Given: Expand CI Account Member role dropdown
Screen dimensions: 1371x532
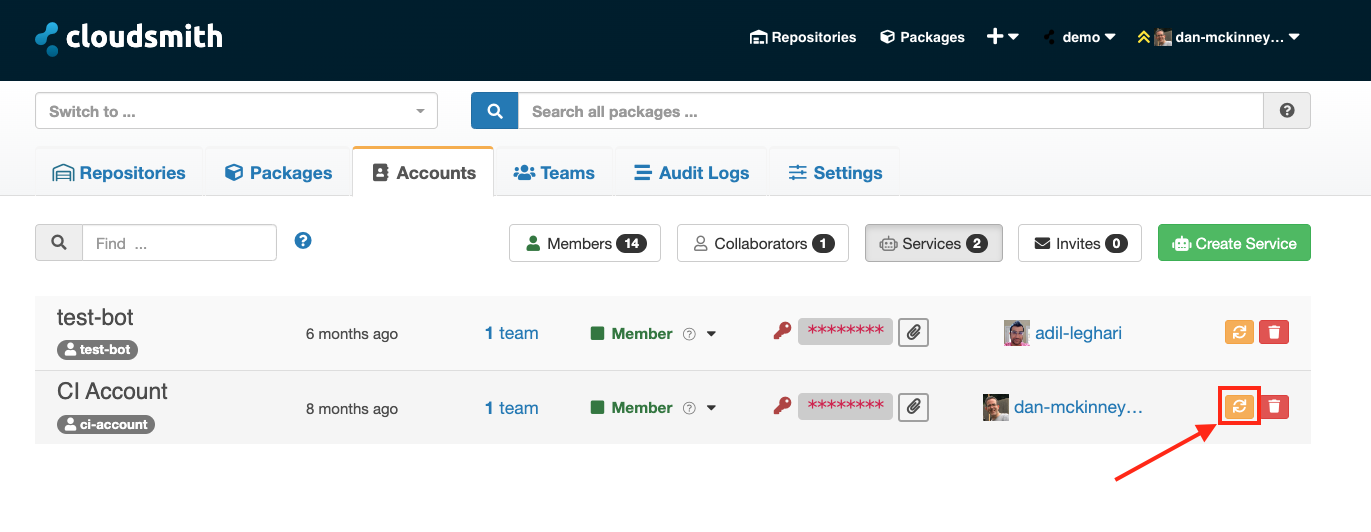Looking at the screenshot, I should [x=712, y=408].
